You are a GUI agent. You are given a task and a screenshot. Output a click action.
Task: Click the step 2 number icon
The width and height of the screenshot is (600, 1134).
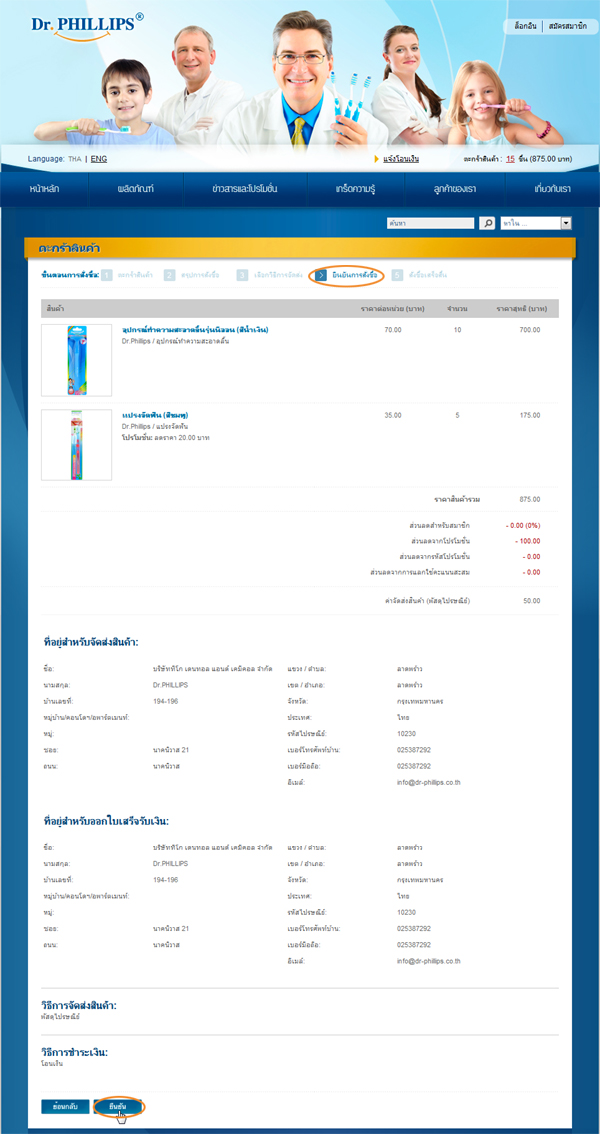(x=170, y=274)
